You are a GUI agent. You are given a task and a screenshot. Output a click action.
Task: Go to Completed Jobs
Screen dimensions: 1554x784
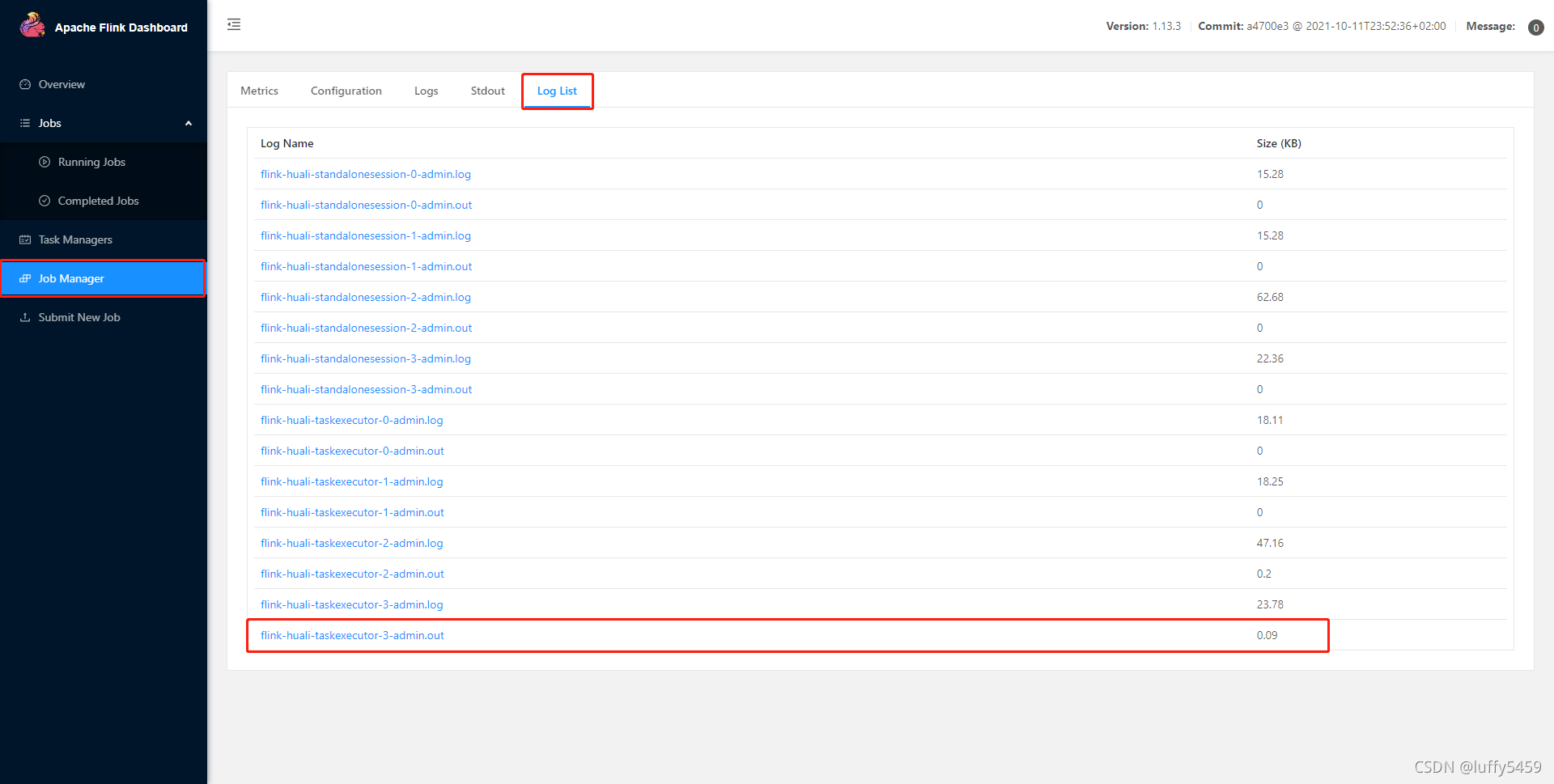98,201
